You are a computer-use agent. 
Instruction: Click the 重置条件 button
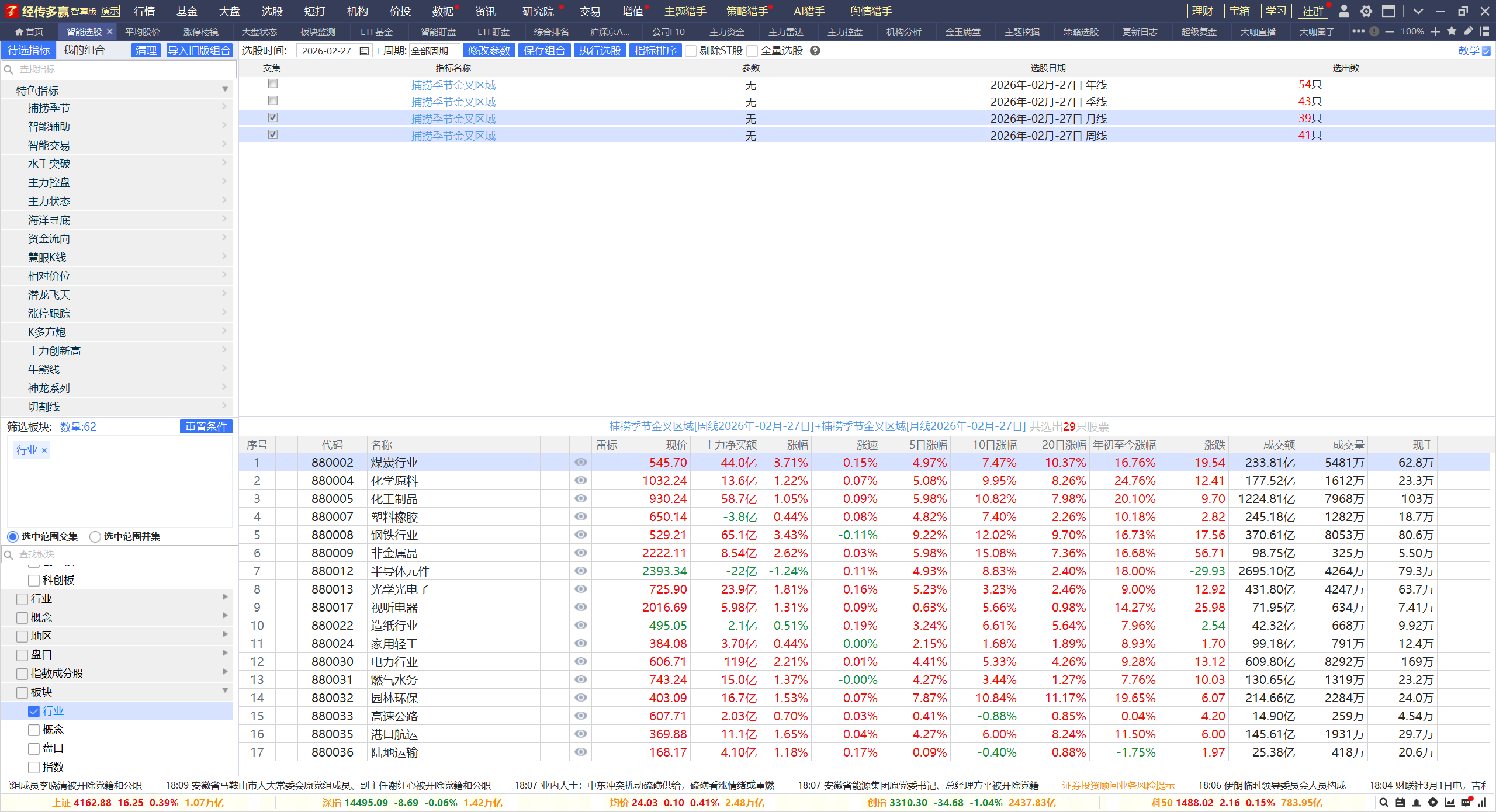click(206, 426)
